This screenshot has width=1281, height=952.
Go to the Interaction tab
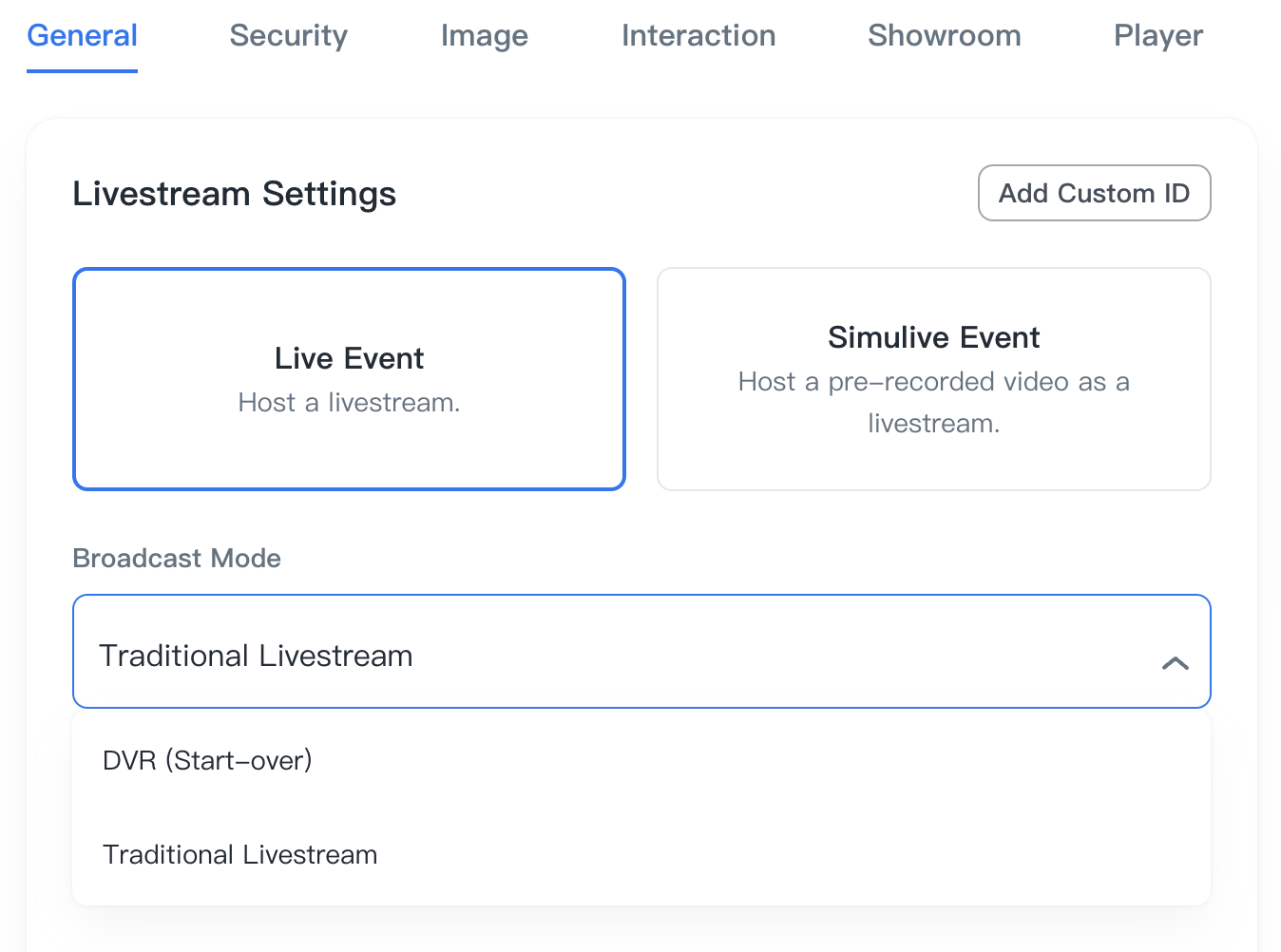pos(698,36)
